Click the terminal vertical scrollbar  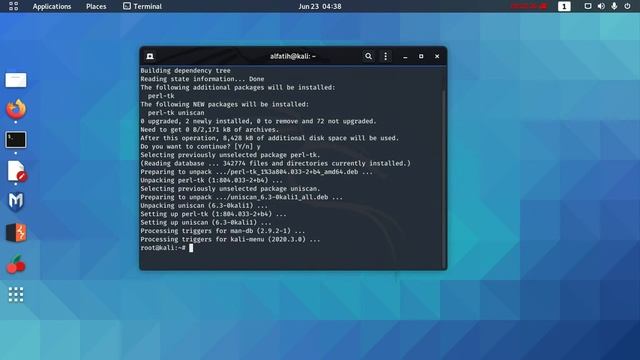point(444,178)
